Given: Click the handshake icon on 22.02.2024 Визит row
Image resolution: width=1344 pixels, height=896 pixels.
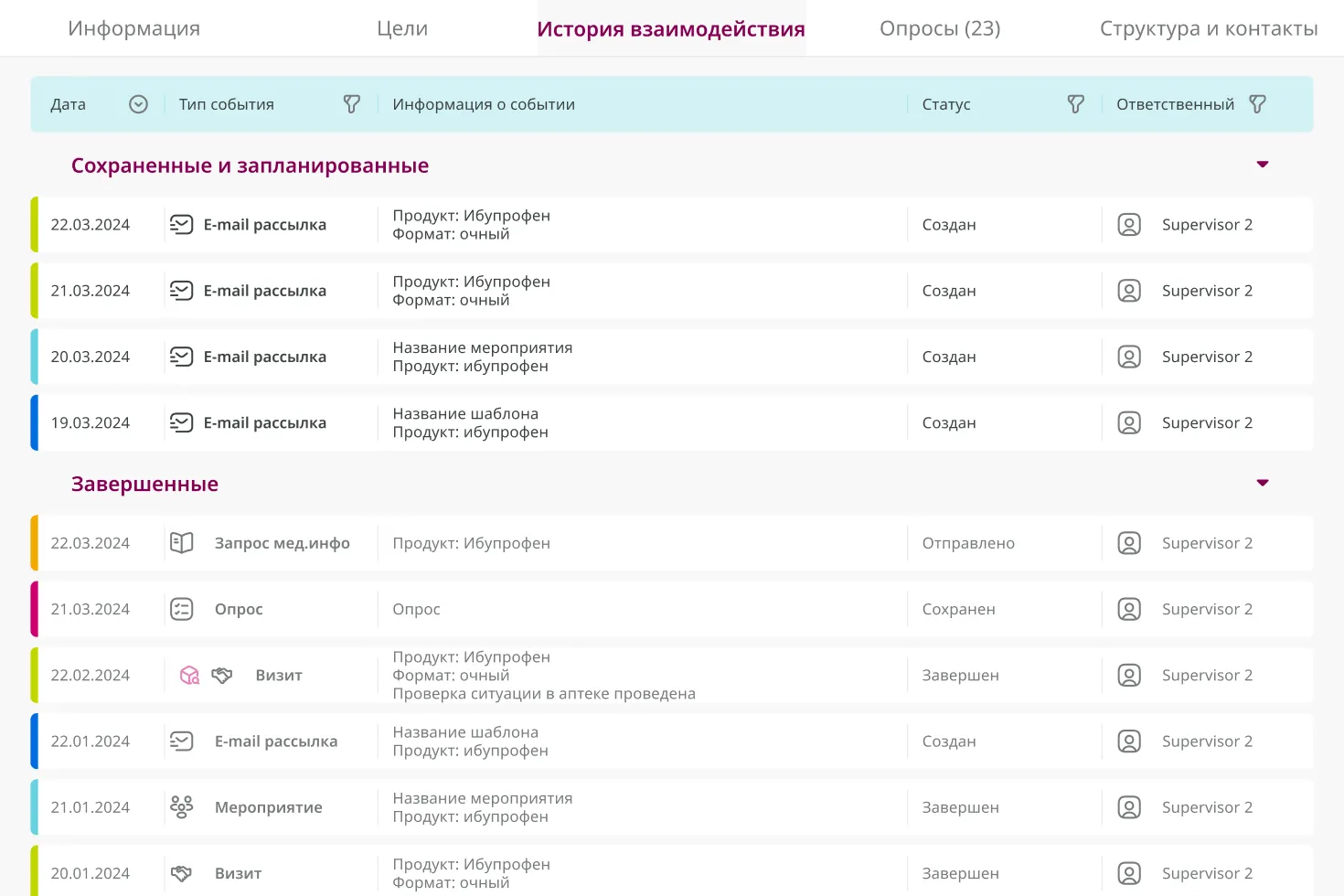Looking at the screenshot, I should click(222, 675).
